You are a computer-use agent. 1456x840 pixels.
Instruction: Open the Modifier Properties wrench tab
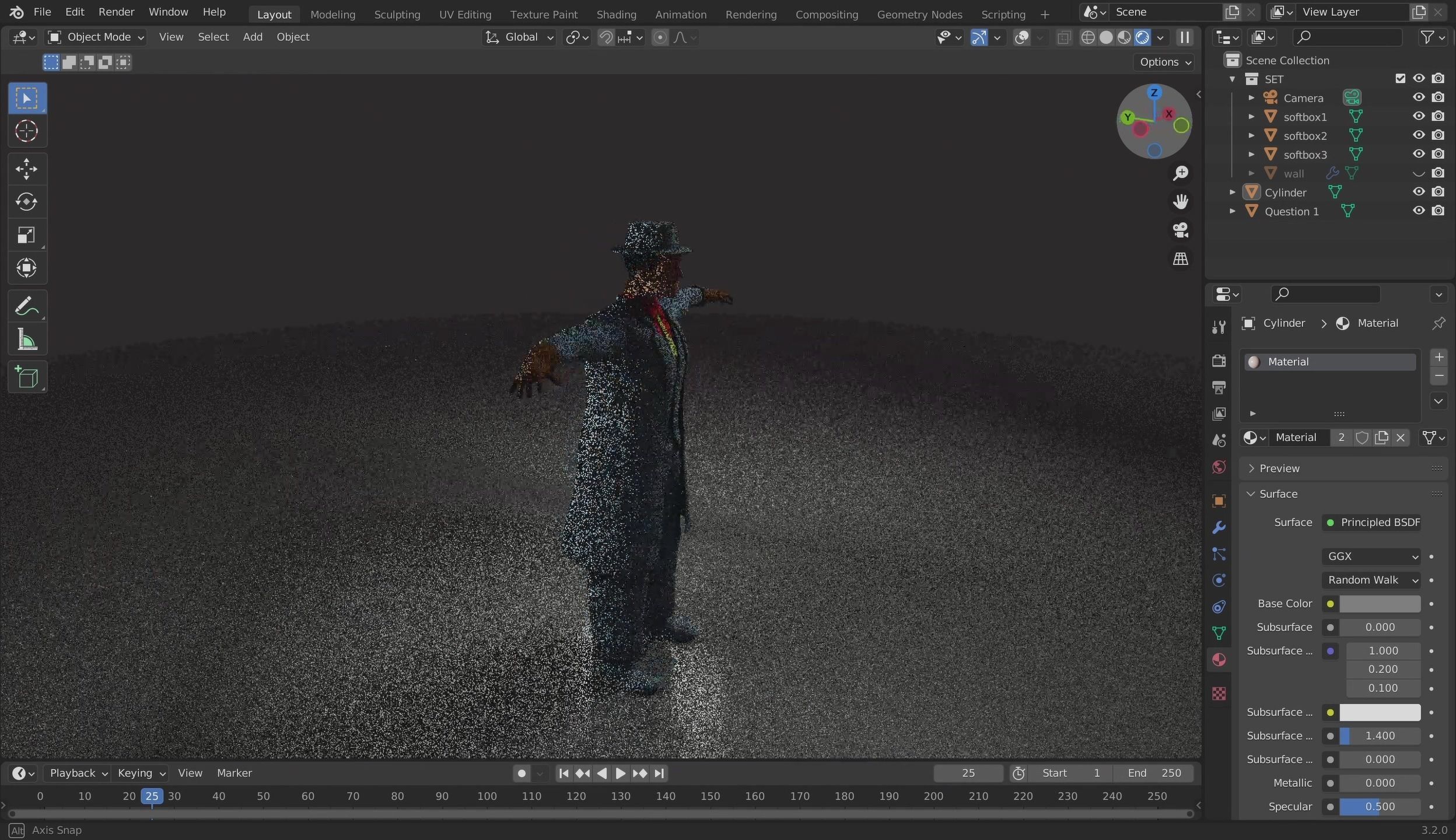(x=1219, y=528)
